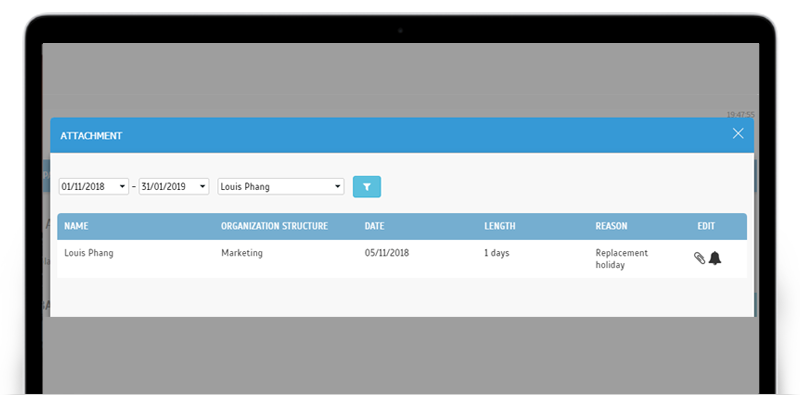Click the bell notification icon
Viewport: 800px width, 395px height.
pos(715,258)
